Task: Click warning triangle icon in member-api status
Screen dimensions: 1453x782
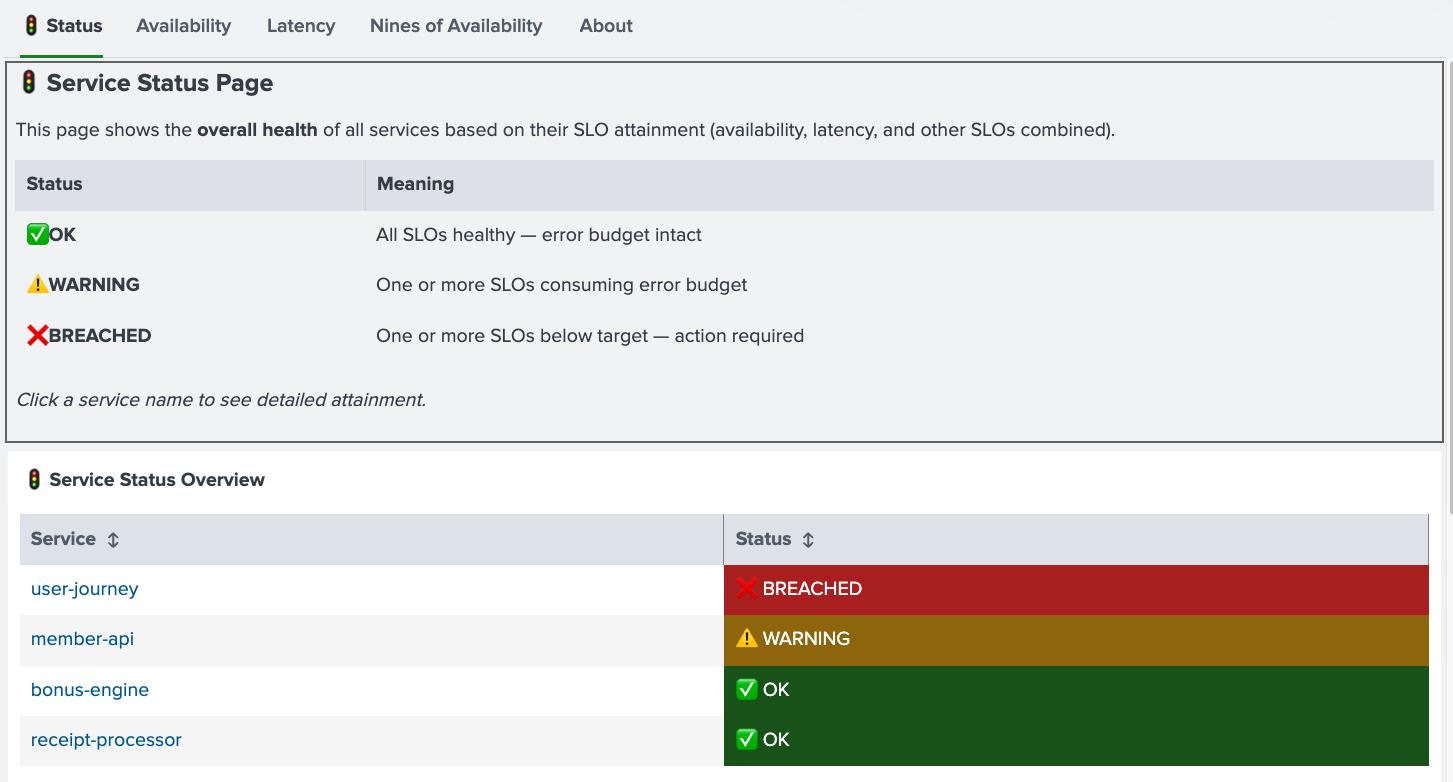Action: [x=746, y=639]
